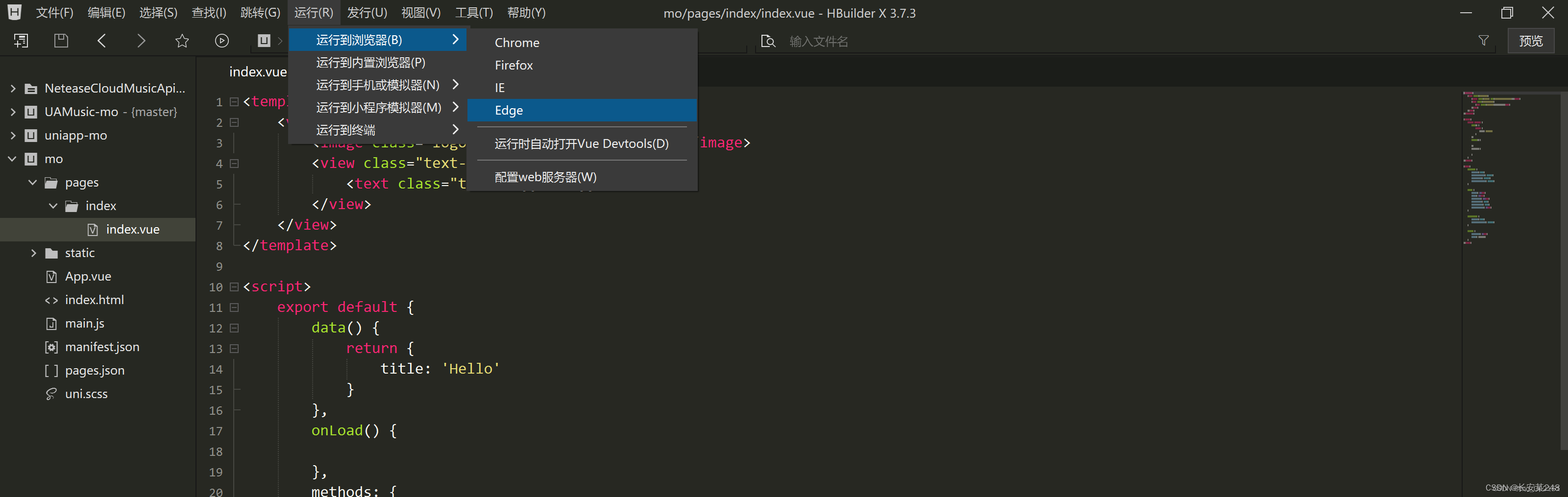Toggle 运行时自动打开Vue Devtools(D)
The image size is (1568, 497).
[x=582, y=143]
